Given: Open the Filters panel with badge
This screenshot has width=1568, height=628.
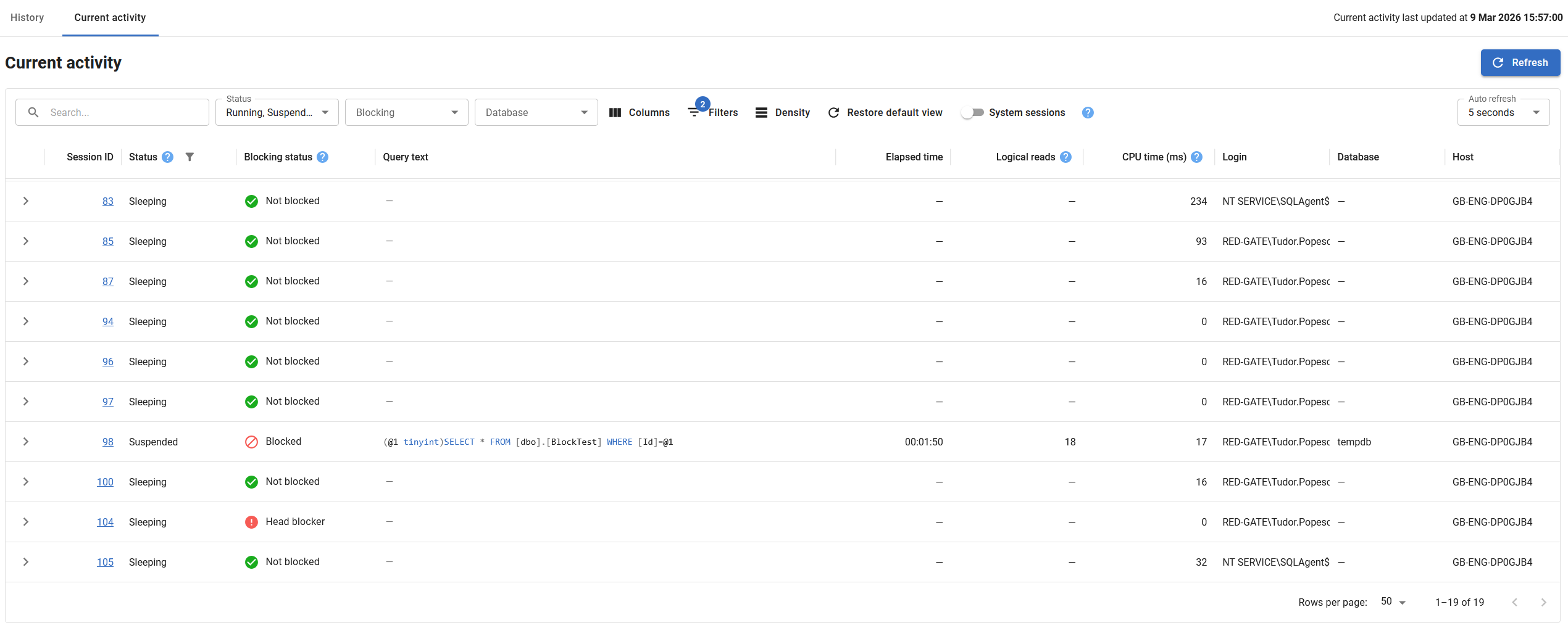Looking at the screenshot, I should click(x=713, y=112).
